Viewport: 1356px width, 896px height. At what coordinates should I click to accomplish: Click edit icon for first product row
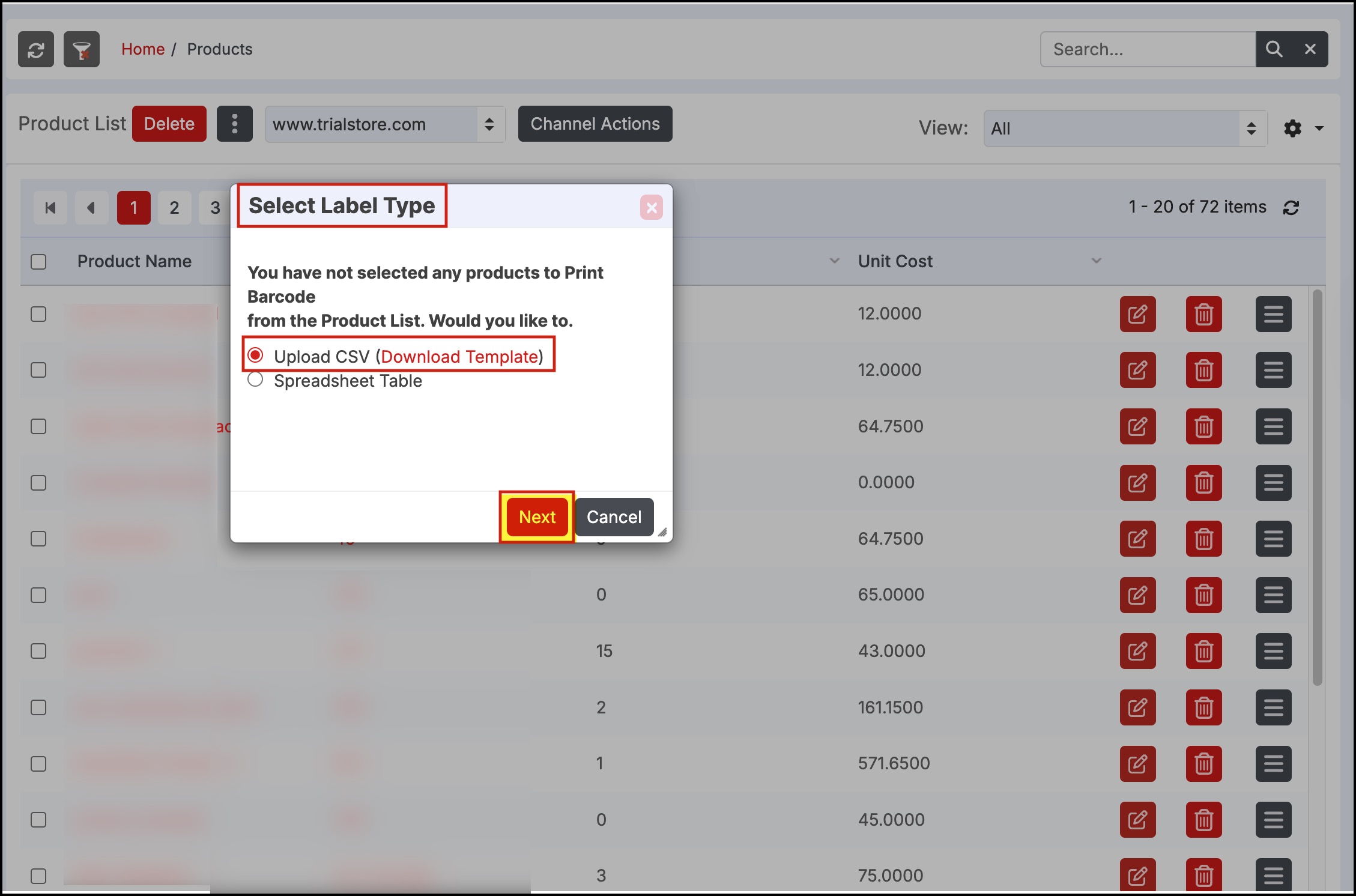click(x=1137, y=314)
